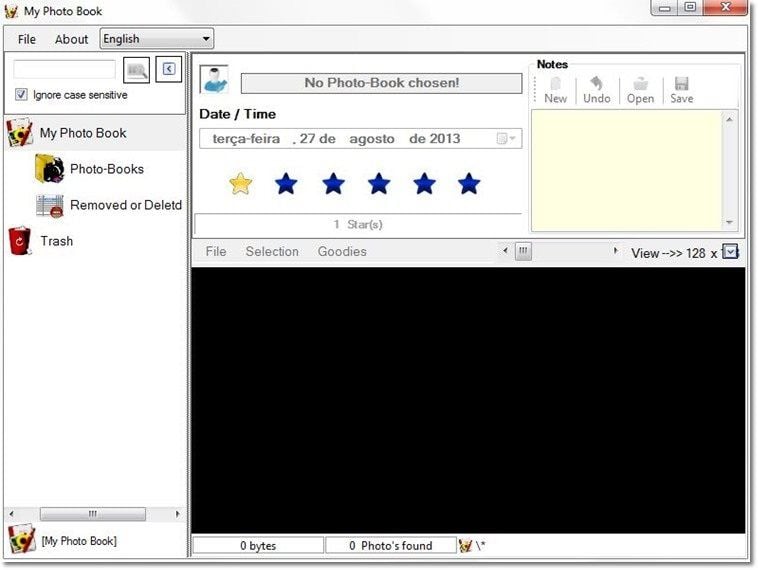Screen dimensions: 758x570
Task: Open the view options dropdown icon
Action: 730,252
